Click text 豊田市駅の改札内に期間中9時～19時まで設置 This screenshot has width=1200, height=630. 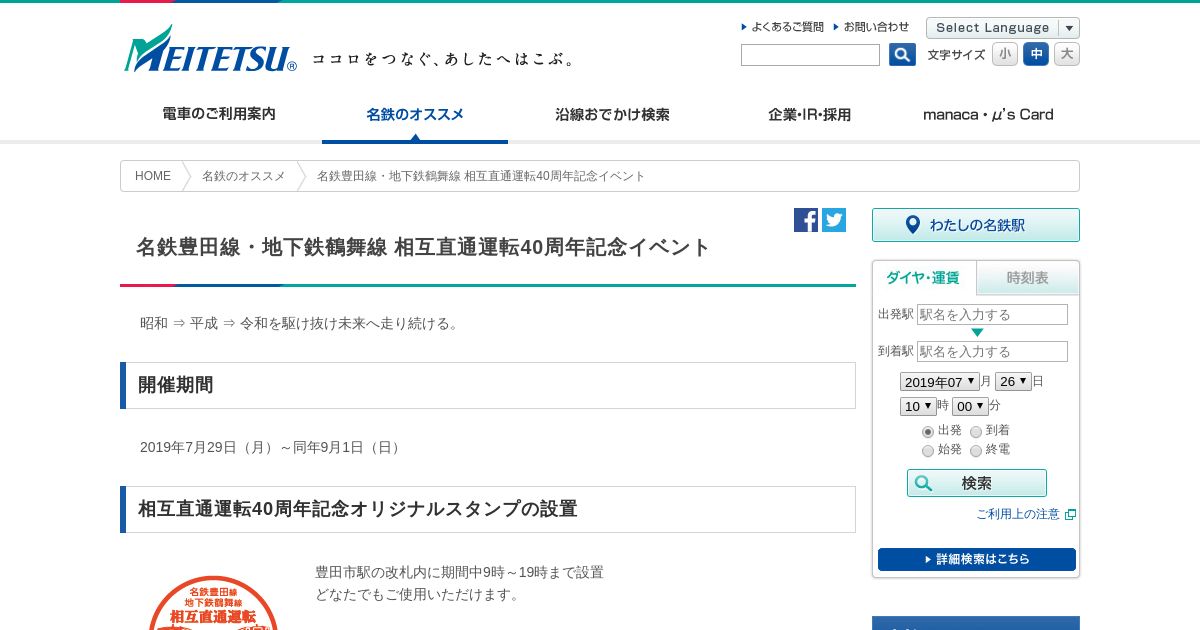(x=460, y=572)
